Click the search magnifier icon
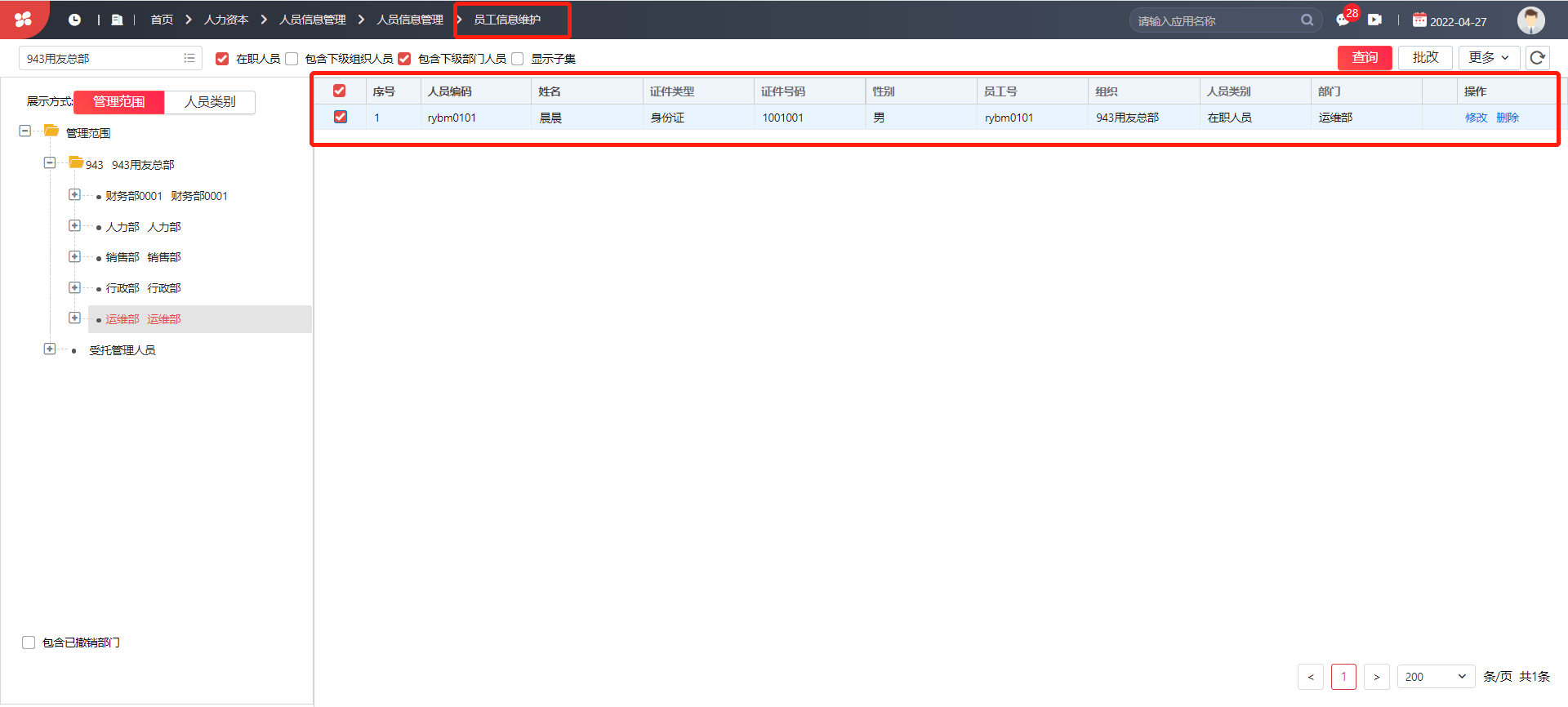This screenshot has width=1568, height=707. [1307, 20]
